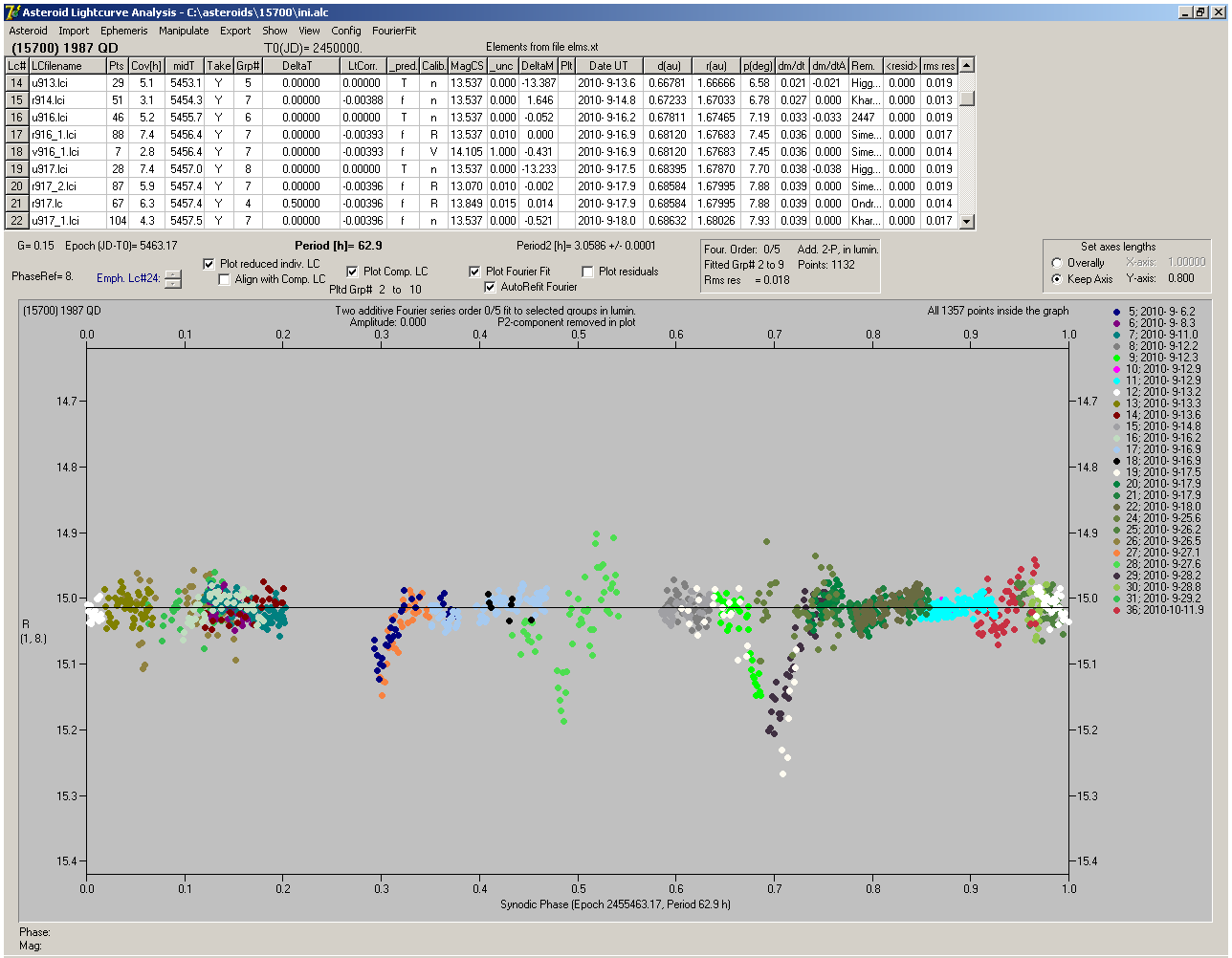This screenshot has height=958, width=1232.
Task: Click filename cell r914.lci
Action: [66, 100]
